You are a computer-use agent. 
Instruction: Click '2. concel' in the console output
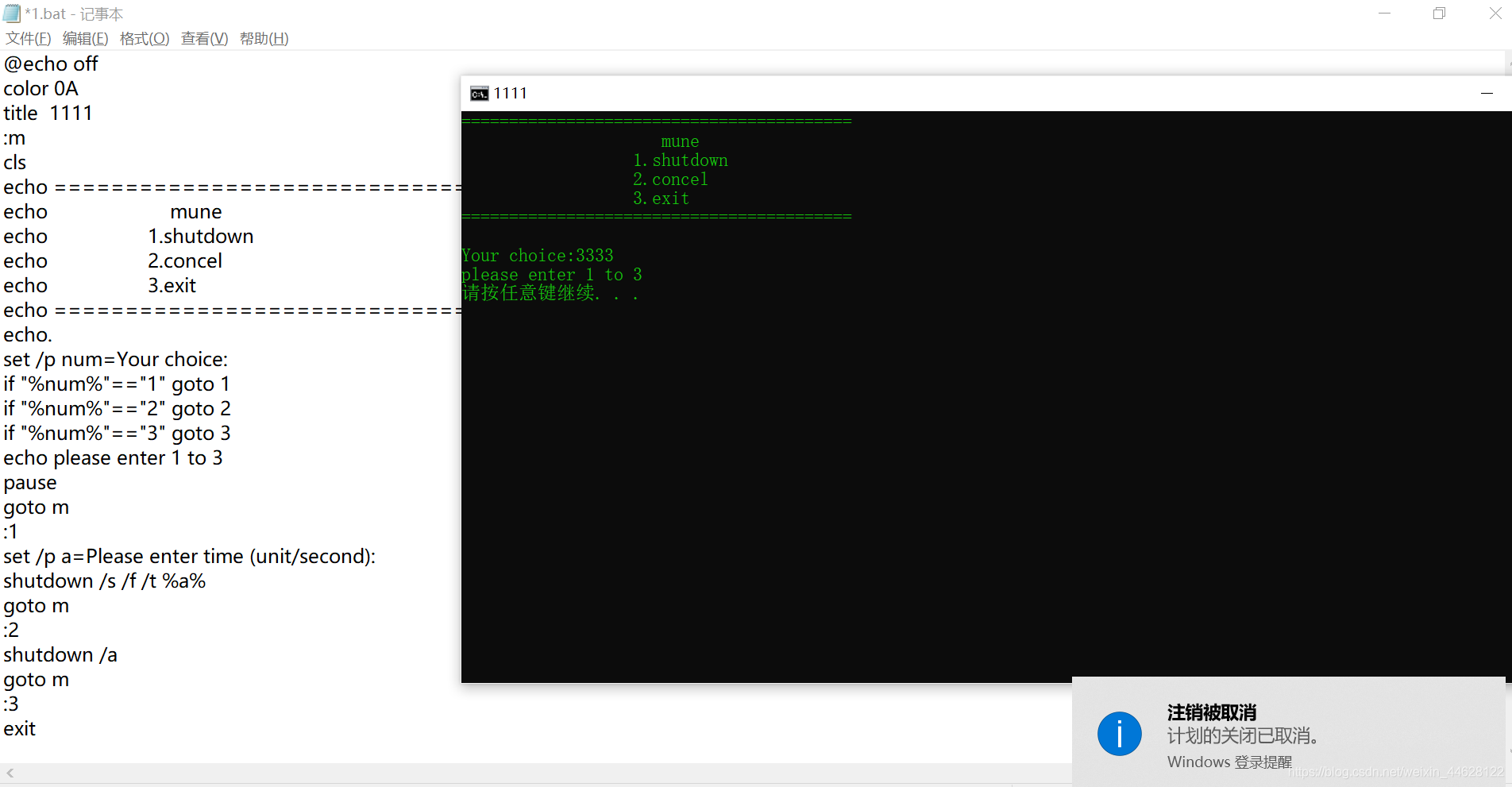tap(670, 179)
